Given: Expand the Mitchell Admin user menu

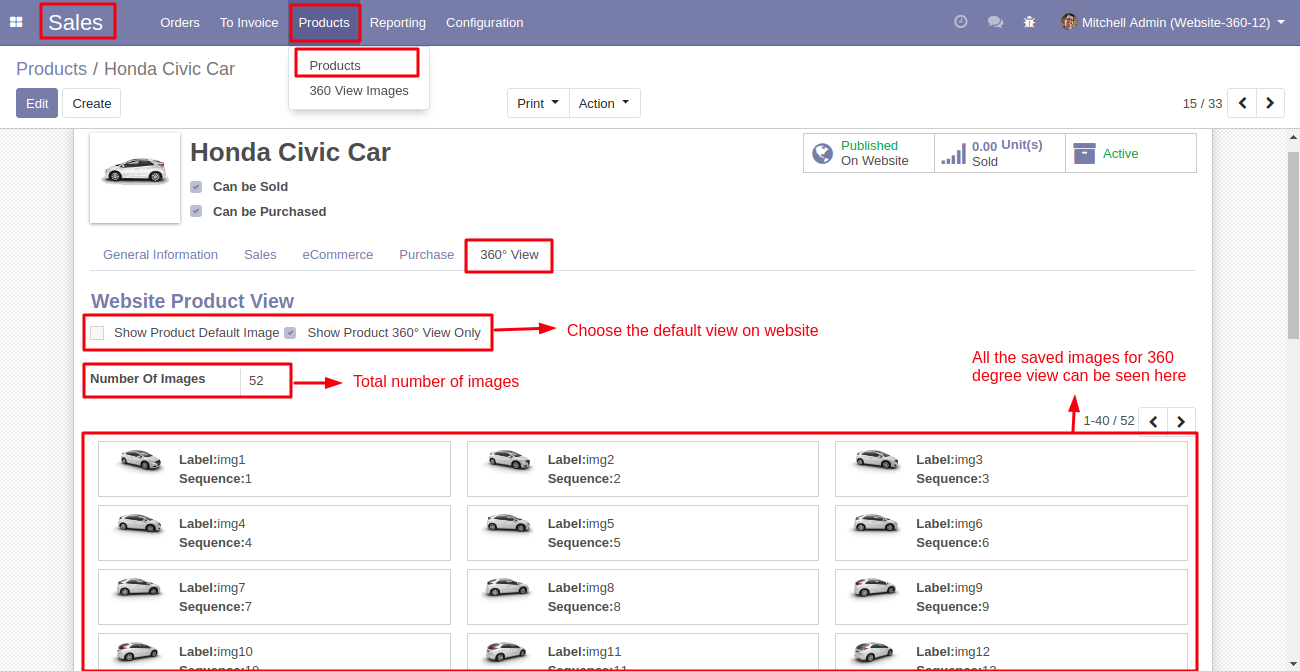Looking at the screenshot, I should click(1173, 22).
